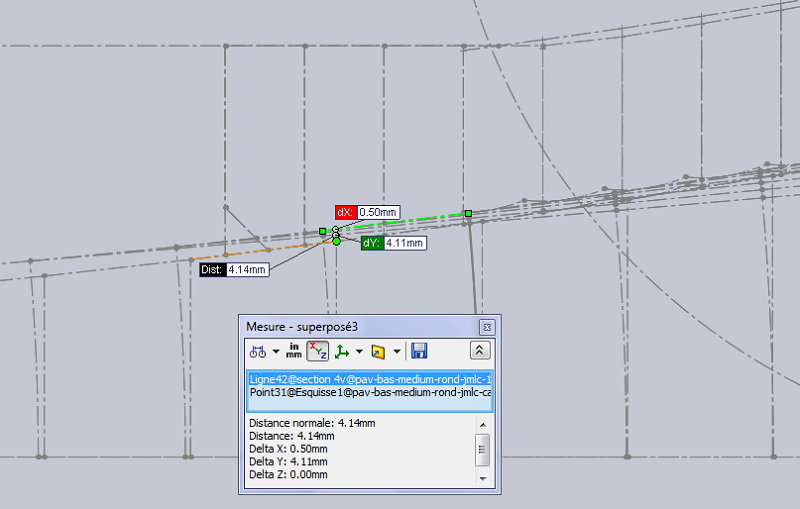Screen dimensions: 800x509
Task: Click the arc/edge distance binoculars icon
Action: [x=258, y=351]
